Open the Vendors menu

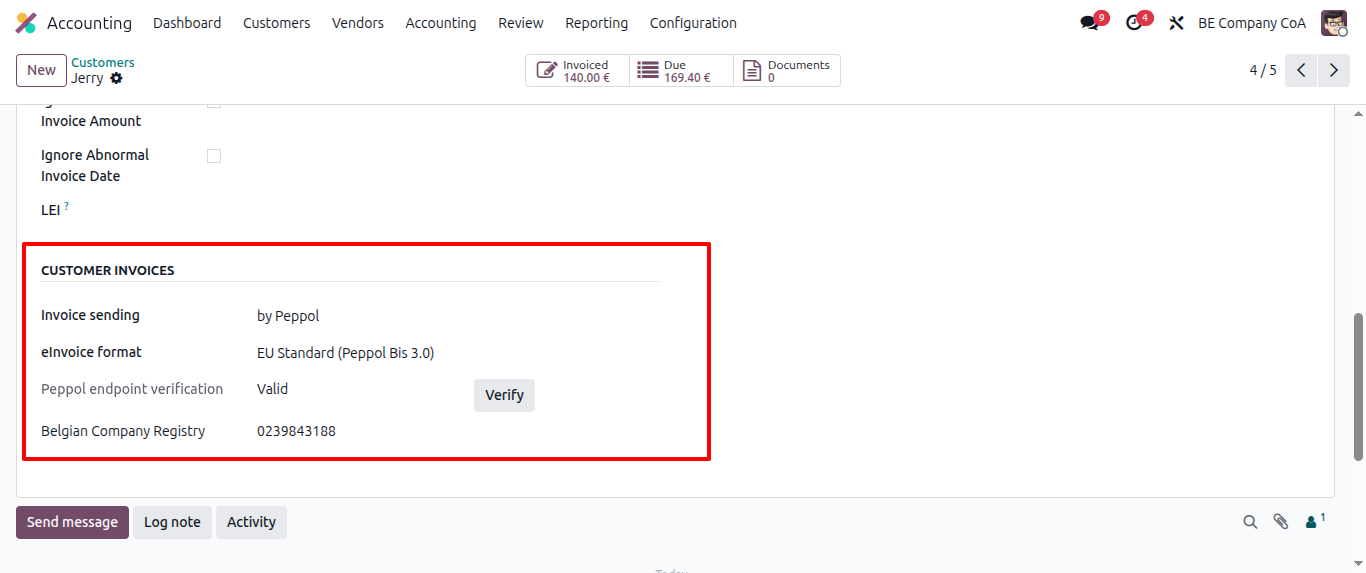[358, 23]
